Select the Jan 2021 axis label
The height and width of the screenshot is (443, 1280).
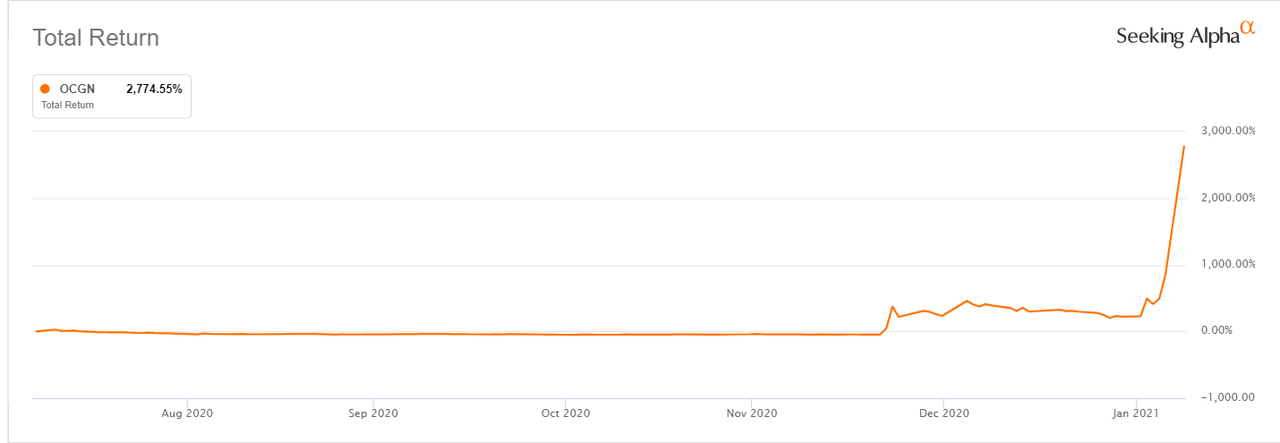coord(1136,411)
